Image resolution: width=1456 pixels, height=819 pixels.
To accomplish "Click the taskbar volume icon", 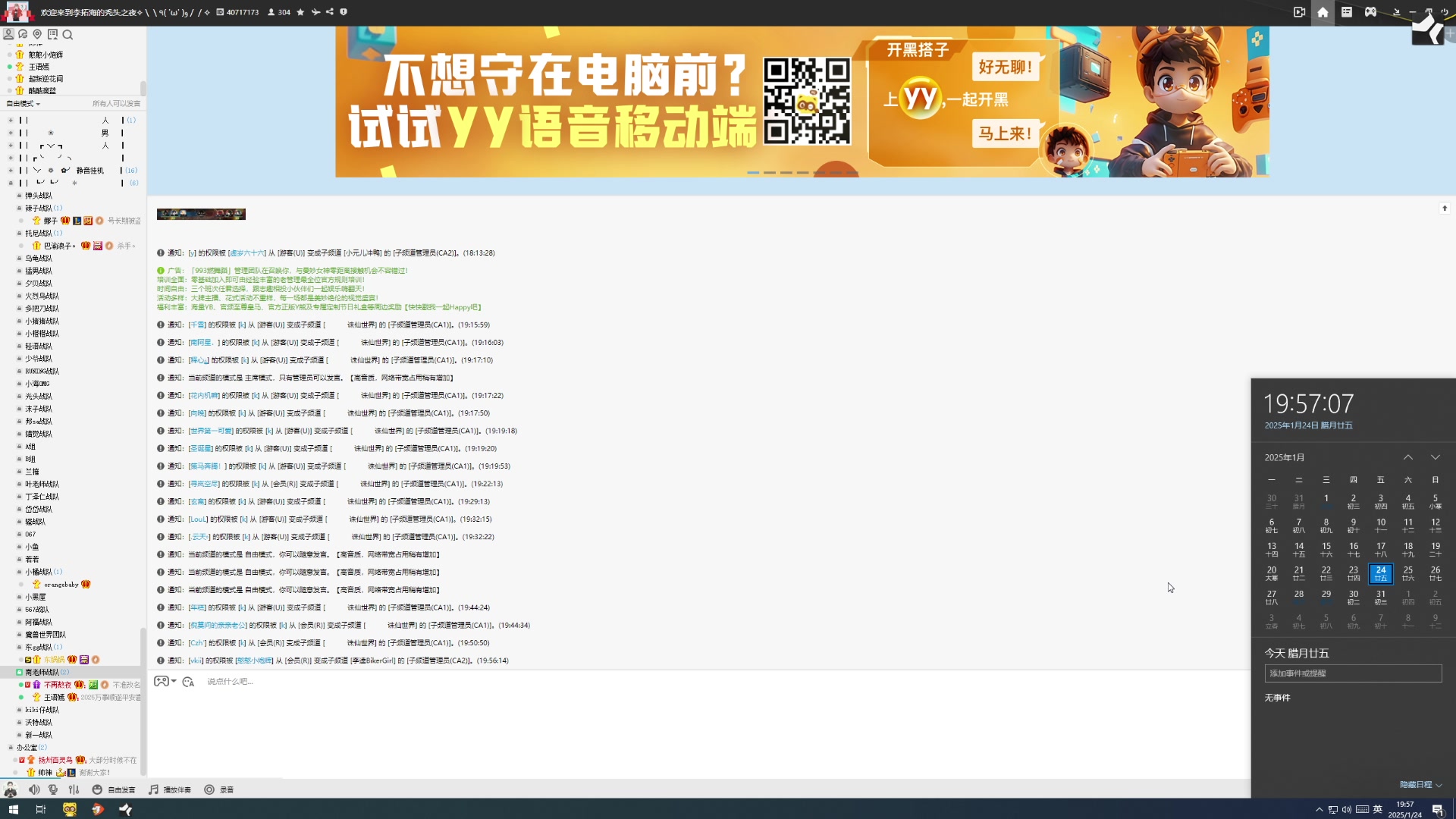I will click(1346, 809).
